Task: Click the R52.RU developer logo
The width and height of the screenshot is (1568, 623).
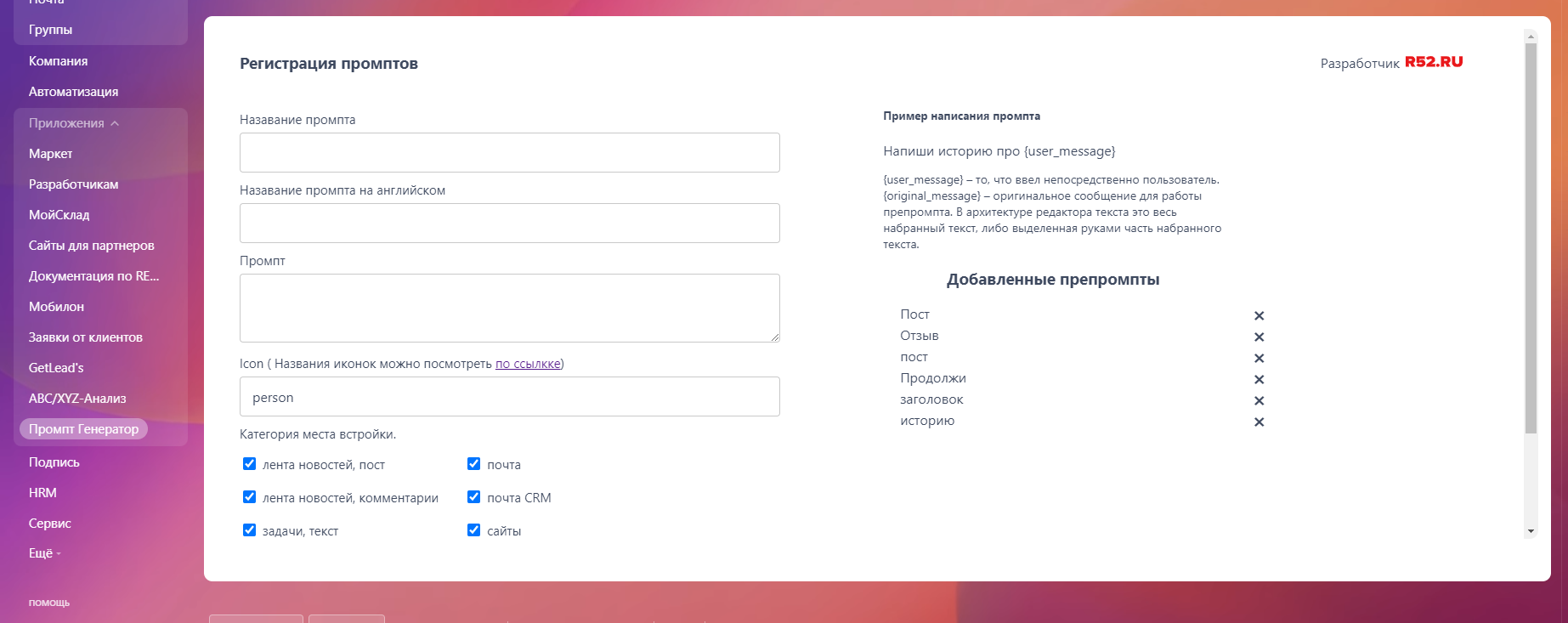Action: (x=1433, y=62)
